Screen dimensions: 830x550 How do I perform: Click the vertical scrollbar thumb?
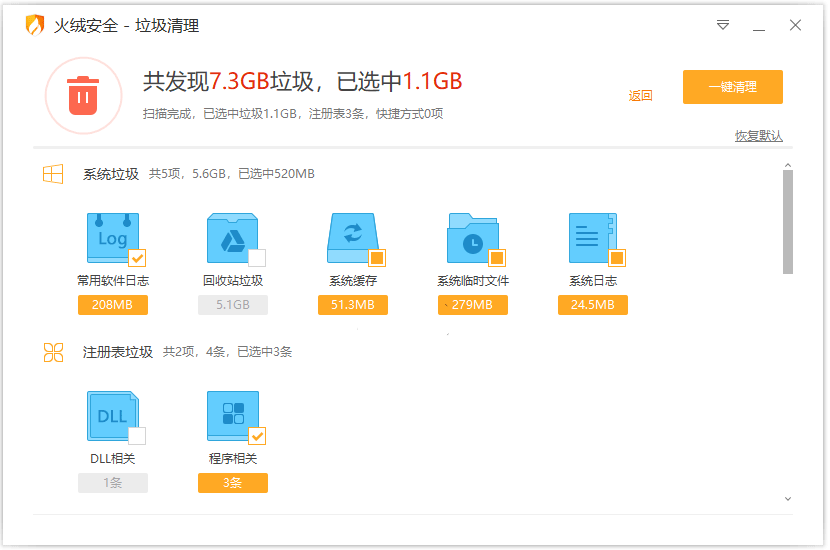(788, 222)
